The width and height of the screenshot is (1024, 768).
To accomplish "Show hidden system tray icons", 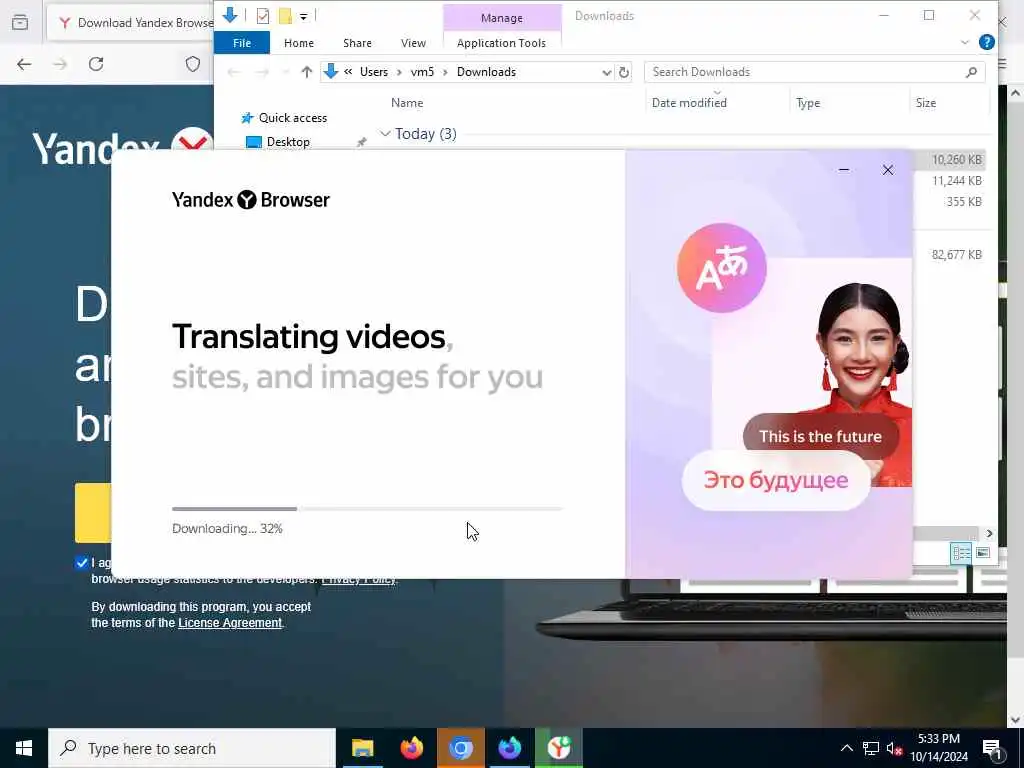I will 846,748.
